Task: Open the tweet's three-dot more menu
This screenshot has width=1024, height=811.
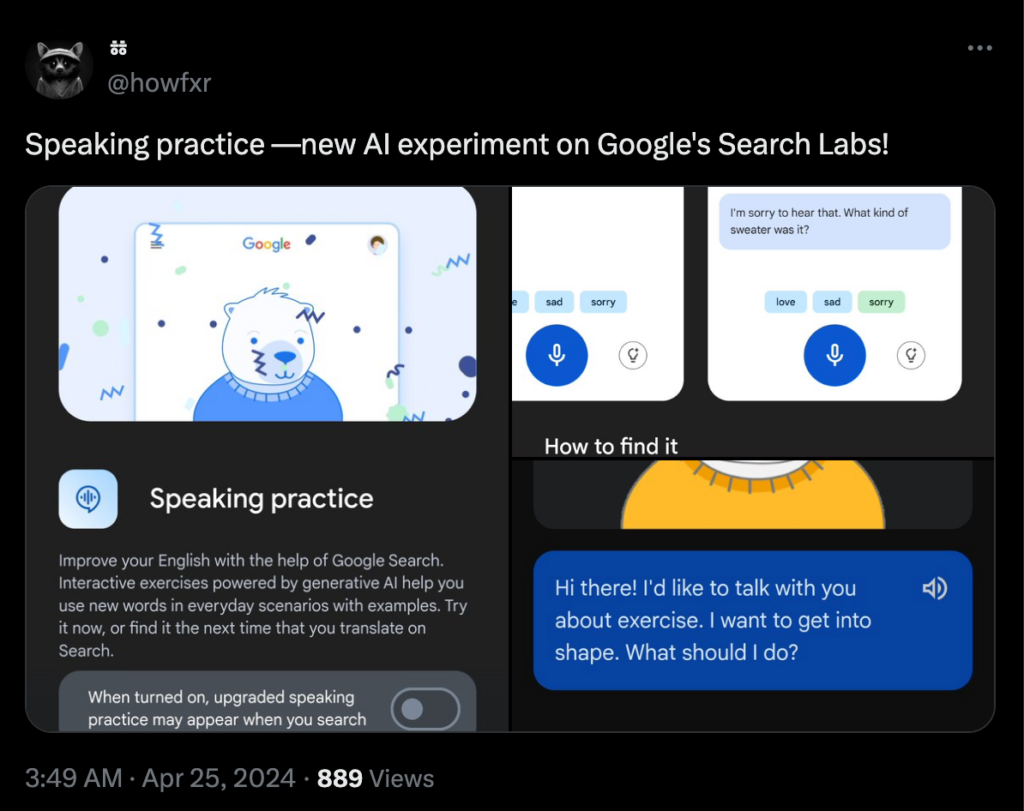Action: pos(980,48)
